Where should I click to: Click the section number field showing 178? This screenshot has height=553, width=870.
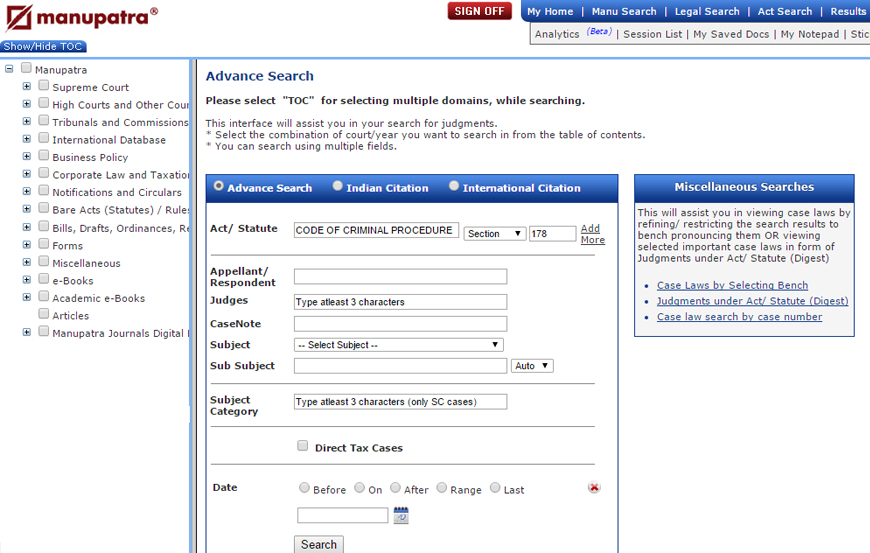click(553, 234)
